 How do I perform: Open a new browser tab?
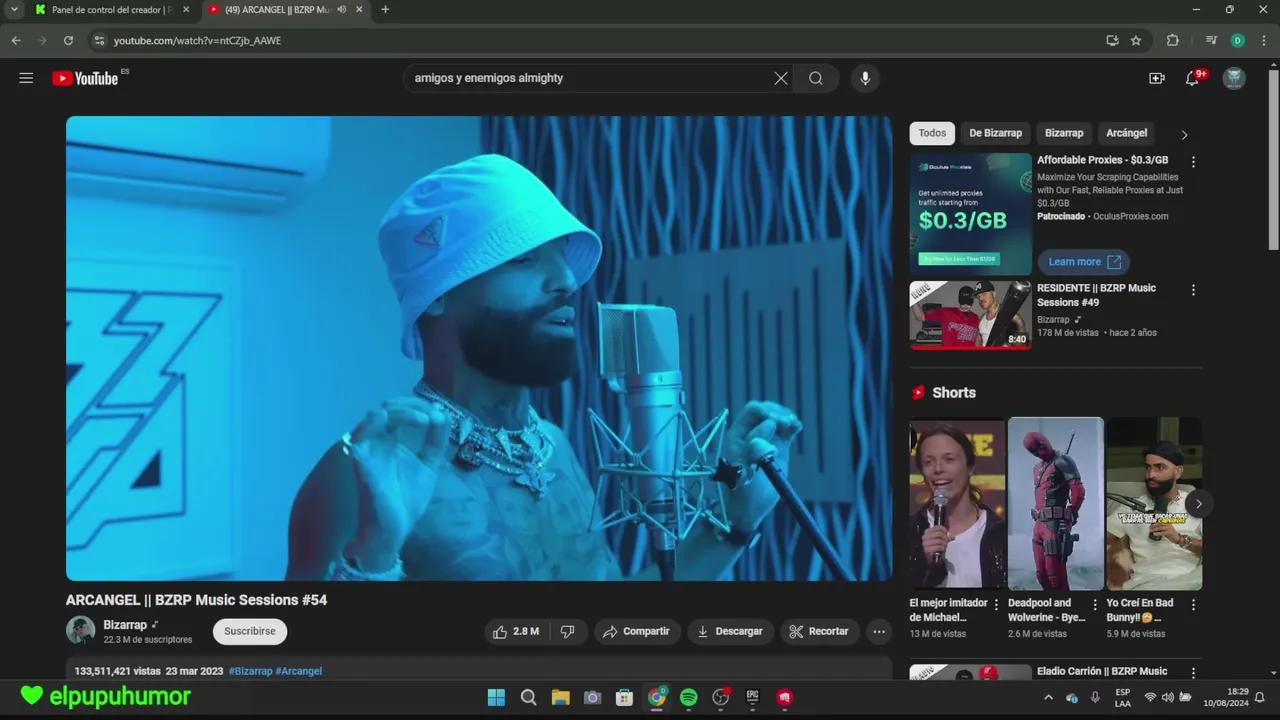385,9
